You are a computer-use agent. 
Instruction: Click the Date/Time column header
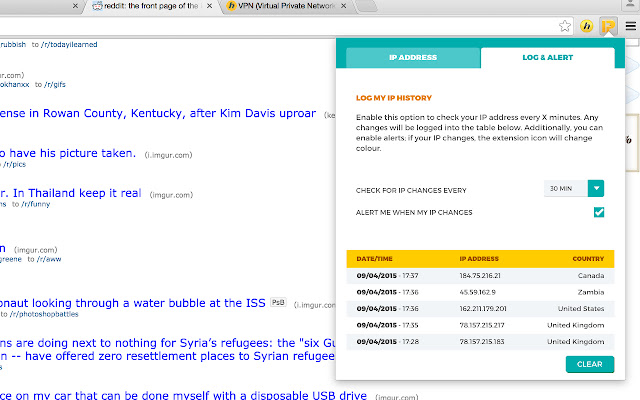point(375,257)
